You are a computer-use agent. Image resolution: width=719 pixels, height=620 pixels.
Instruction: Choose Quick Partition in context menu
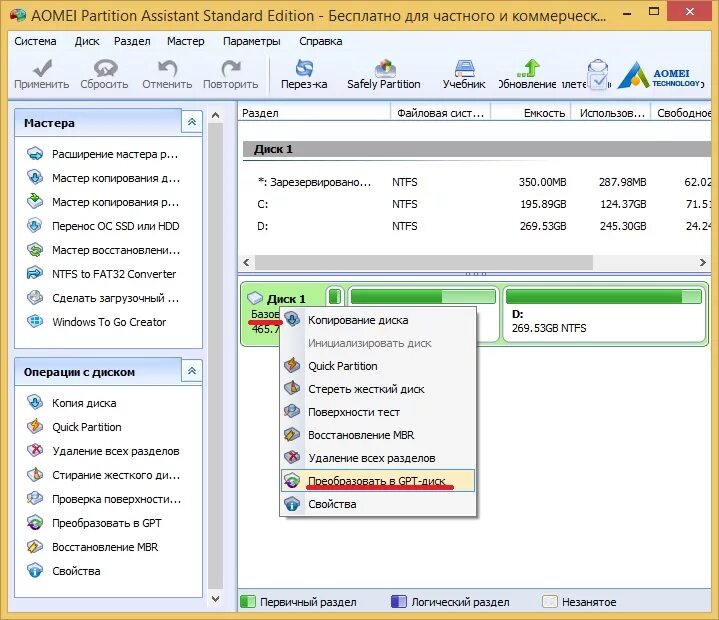pyautogui.click(x=378, y=366)
